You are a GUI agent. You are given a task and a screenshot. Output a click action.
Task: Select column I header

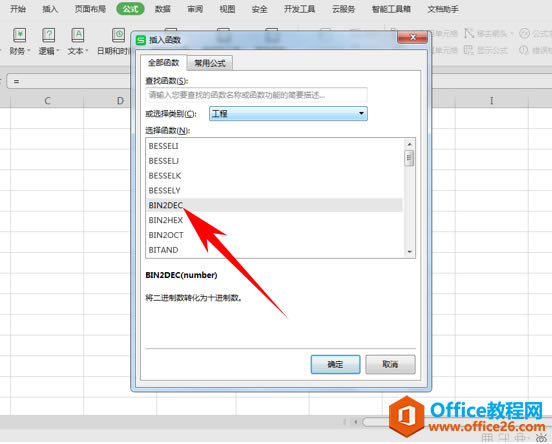point(491,101)
